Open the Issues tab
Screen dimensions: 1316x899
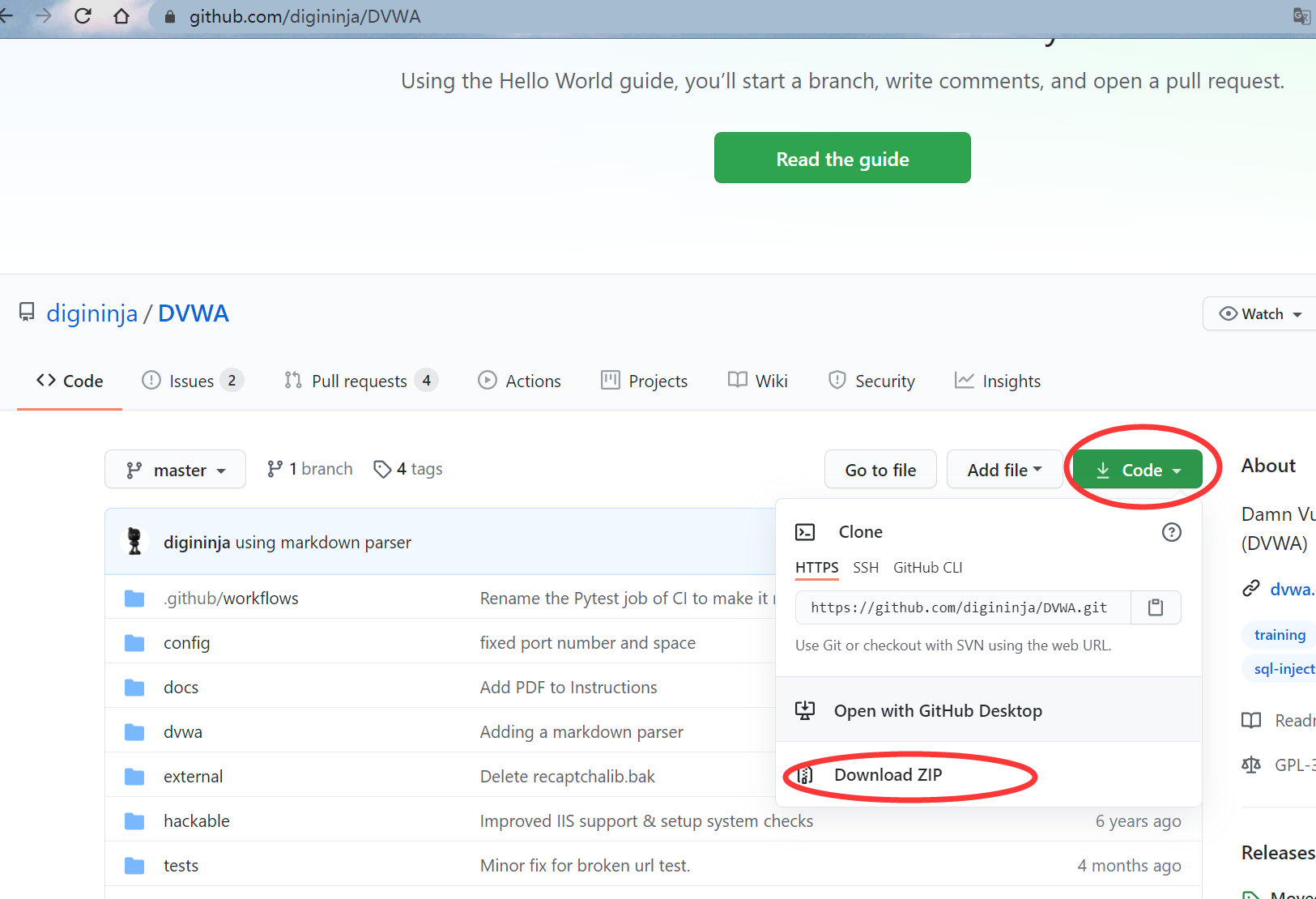click(193, 381)
